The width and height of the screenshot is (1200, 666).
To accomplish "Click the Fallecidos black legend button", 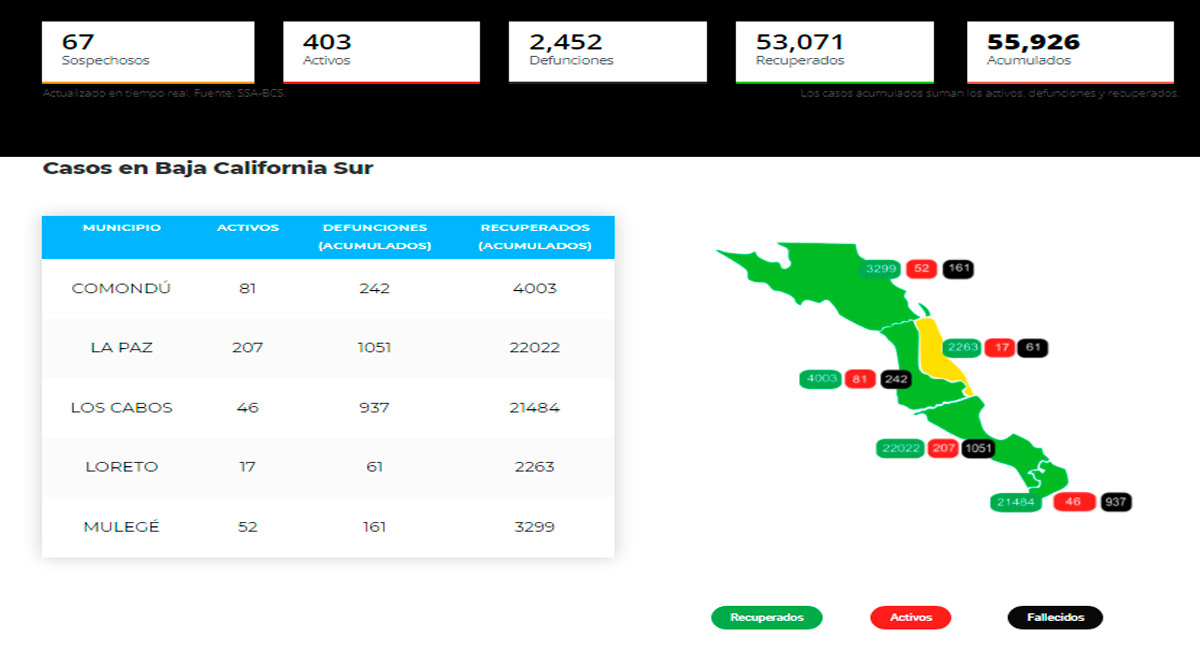I will click(x=1054, y=617).
